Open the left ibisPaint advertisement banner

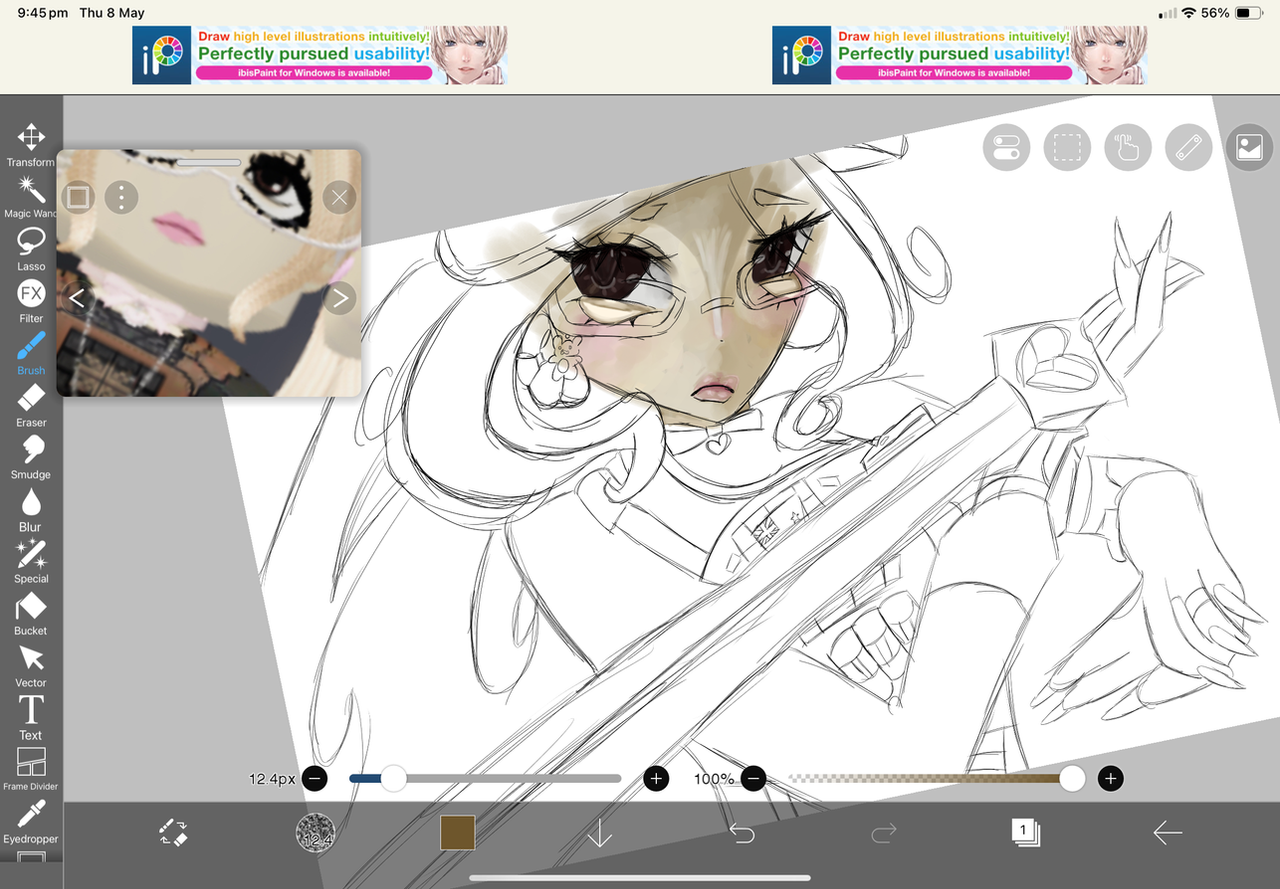click(320, 55)
